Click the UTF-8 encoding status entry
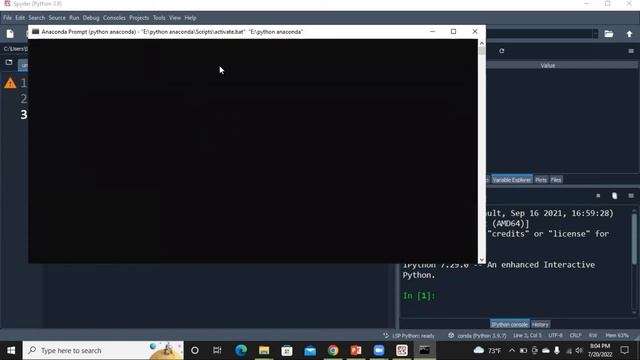640x360 pixels. click(x=555, y=336)
